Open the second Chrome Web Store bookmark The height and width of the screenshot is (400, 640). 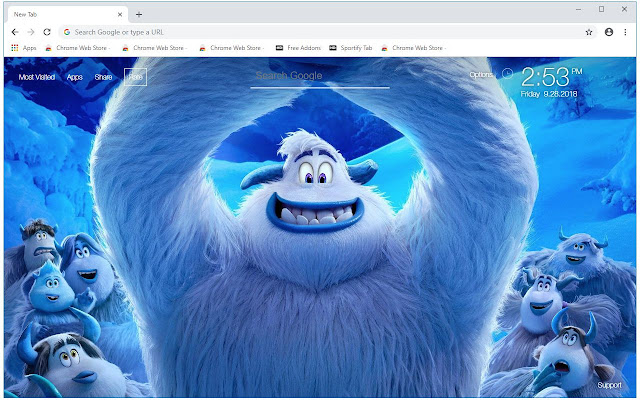155,48
